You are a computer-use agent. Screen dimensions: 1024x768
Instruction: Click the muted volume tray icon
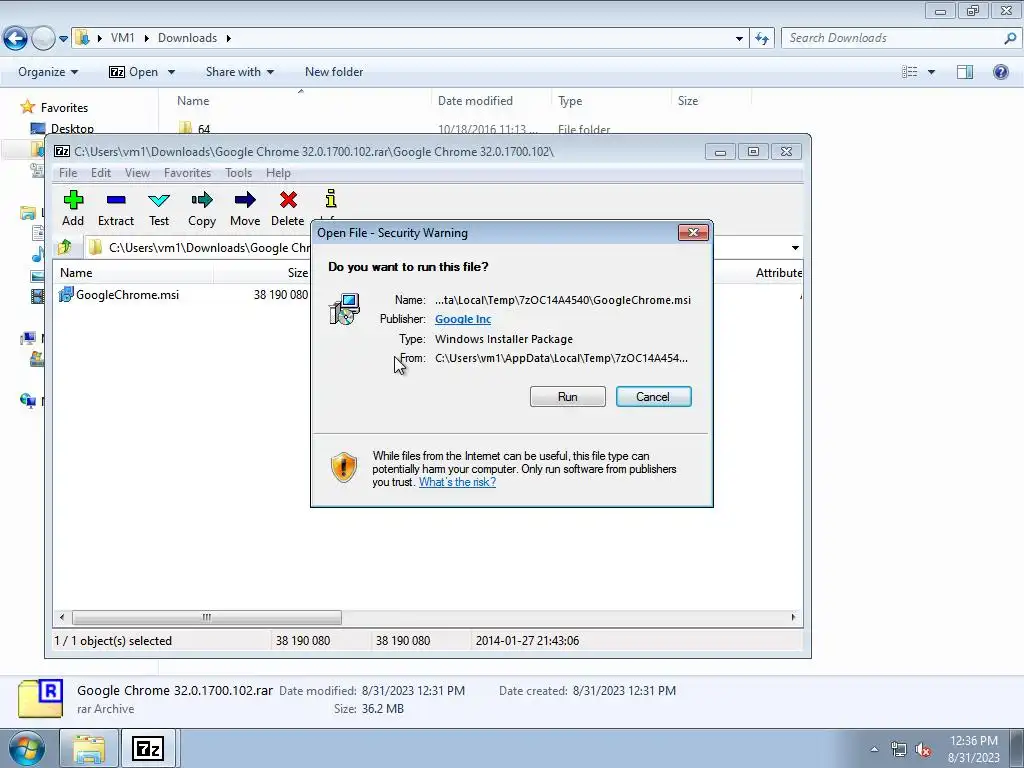pos(923,750)
